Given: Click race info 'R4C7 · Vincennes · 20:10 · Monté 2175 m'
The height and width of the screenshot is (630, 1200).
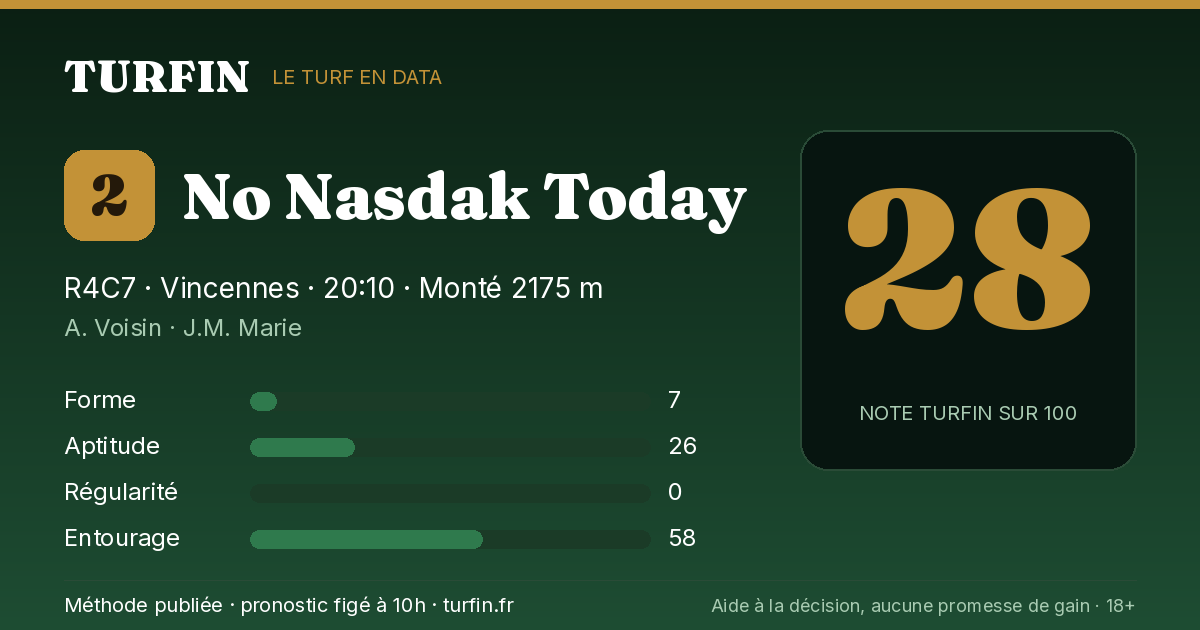Looking at the screenshot, I should [334, 288].
